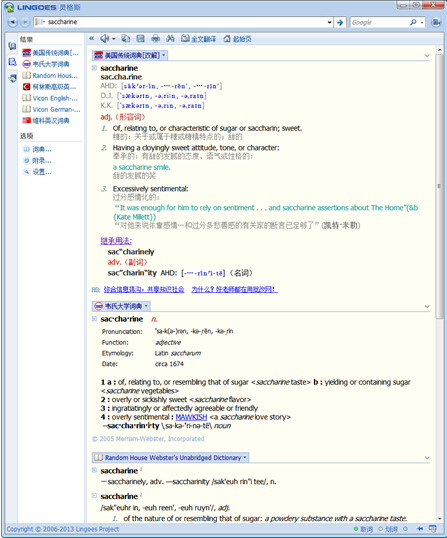This screenshot has height=538, width=447.
Task: Click the Google search magnifier icon
Action: (x=413, y=22)
